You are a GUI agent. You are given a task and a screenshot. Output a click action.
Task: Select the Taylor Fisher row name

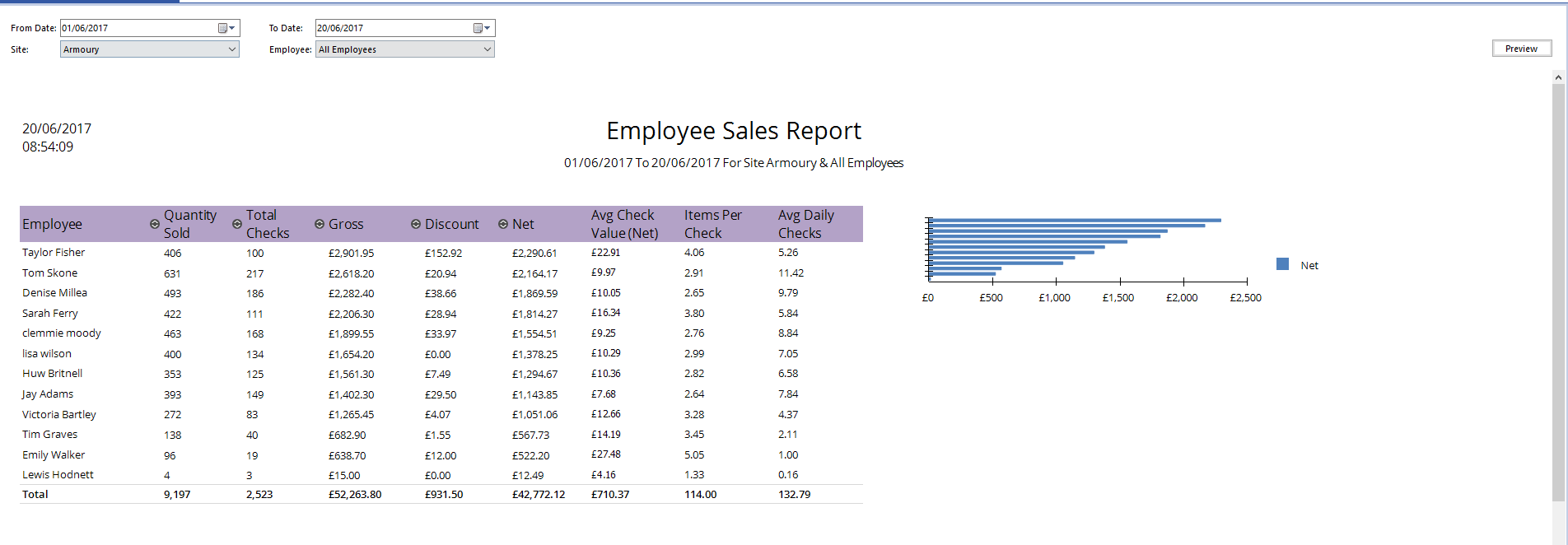[54, 253]
